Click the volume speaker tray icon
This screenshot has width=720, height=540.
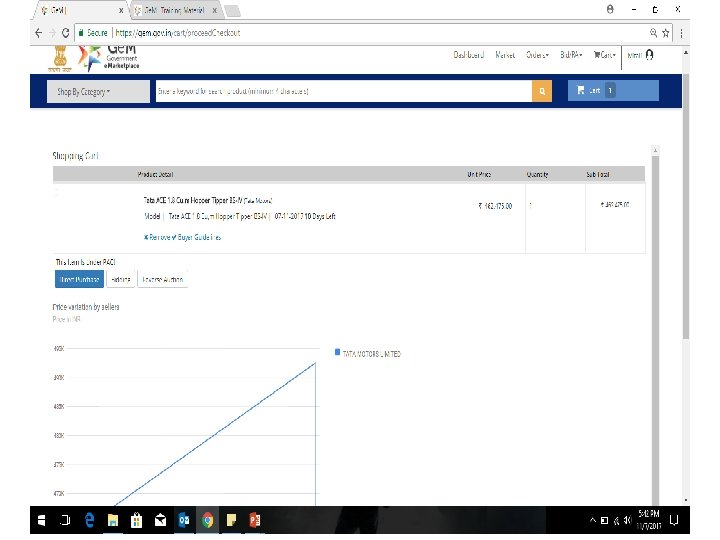pos(627,520)
